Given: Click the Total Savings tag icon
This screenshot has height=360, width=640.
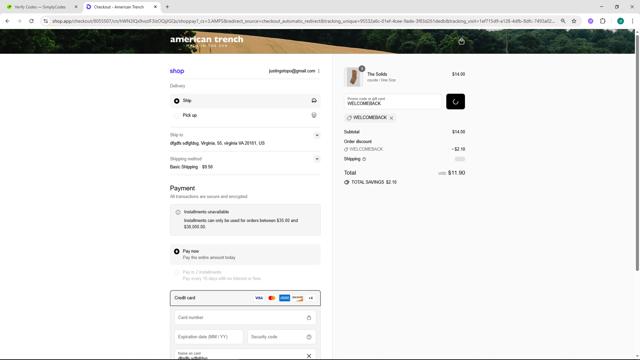Looking at the screenshot, I should pos(347,182).
